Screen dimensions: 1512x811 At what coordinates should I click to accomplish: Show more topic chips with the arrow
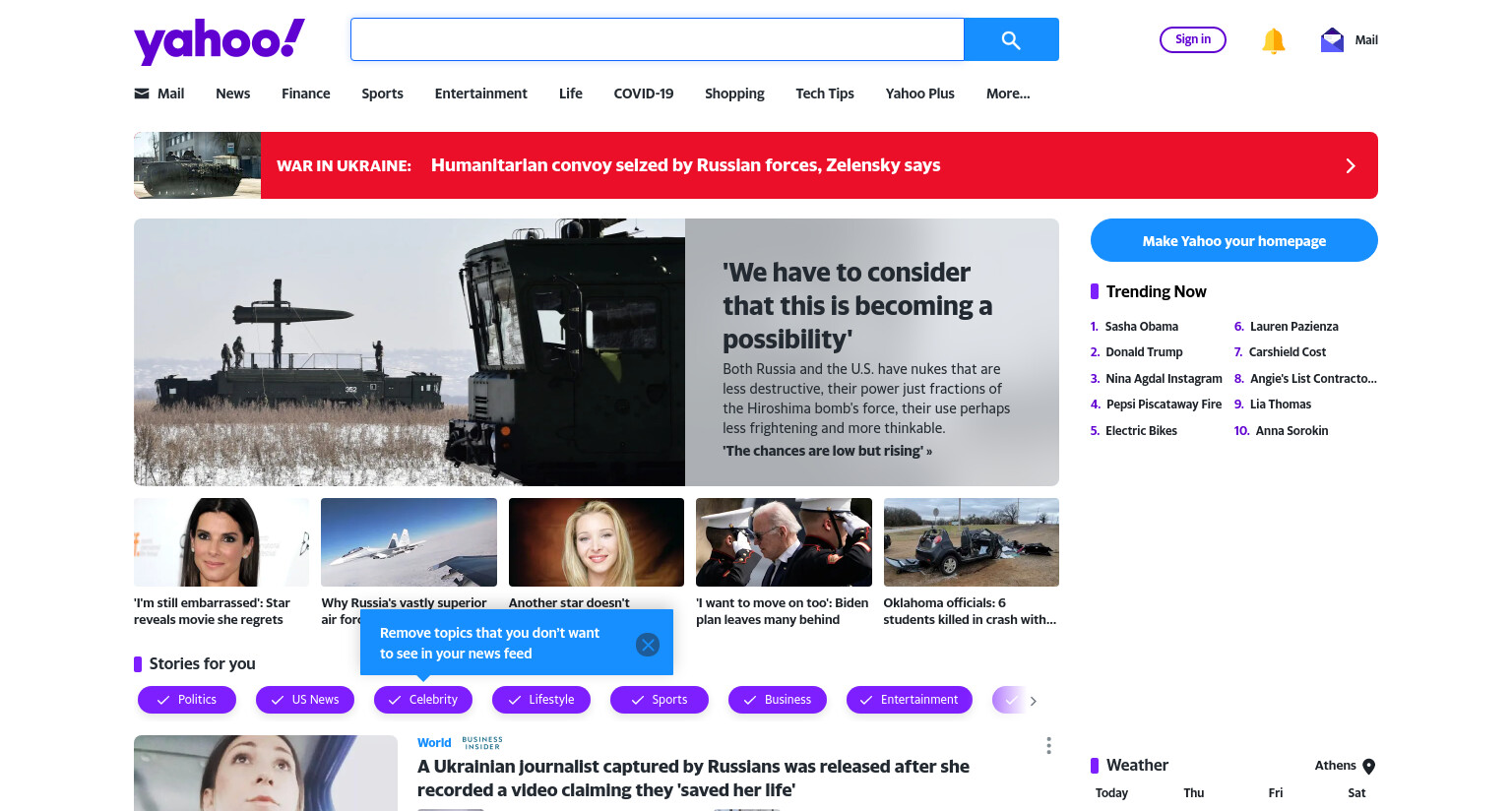point(1033,701)
